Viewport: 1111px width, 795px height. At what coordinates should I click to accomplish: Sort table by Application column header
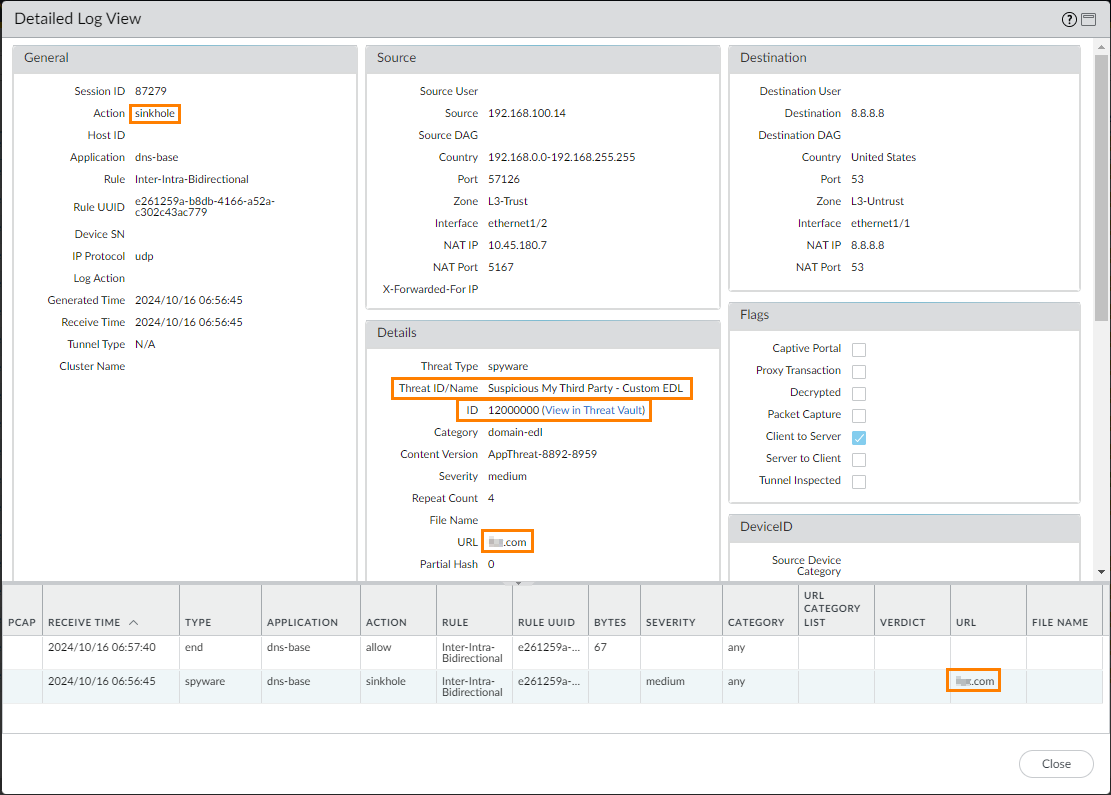click(x=304, y=622)
